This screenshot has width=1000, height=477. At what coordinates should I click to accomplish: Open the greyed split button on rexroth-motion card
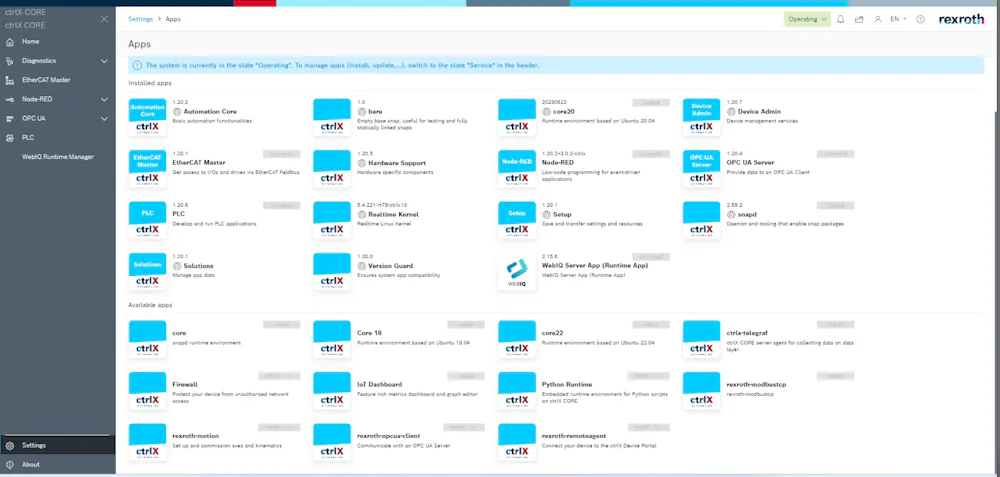click(x=279, y=427)
